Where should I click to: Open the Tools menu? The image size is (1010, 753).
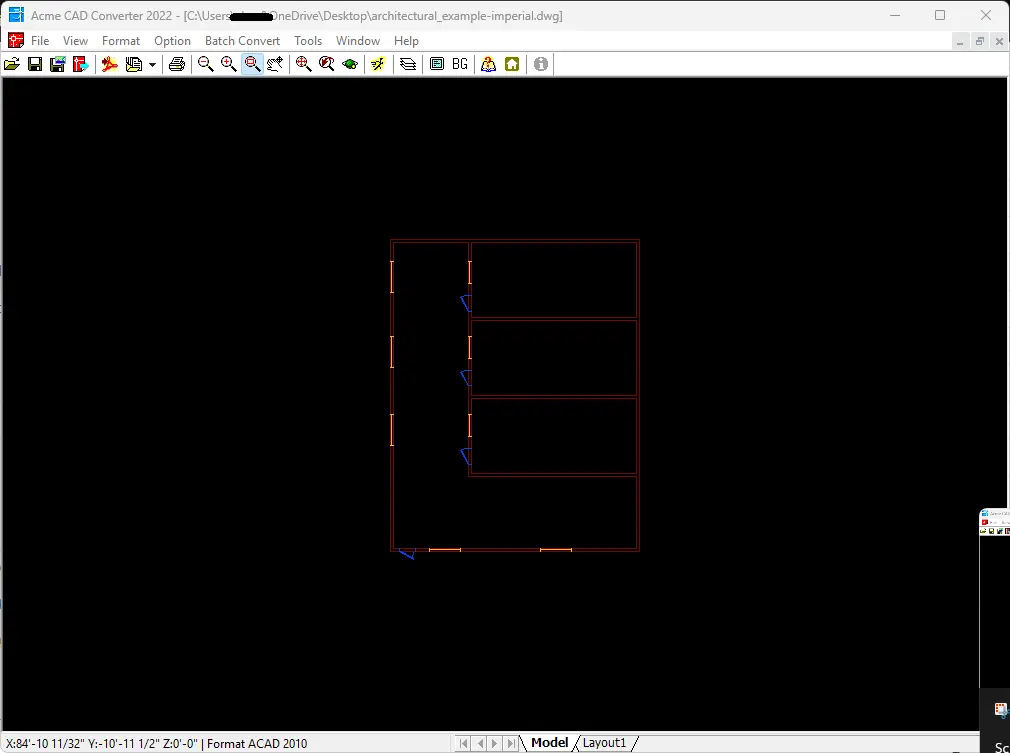click(308, 41)
